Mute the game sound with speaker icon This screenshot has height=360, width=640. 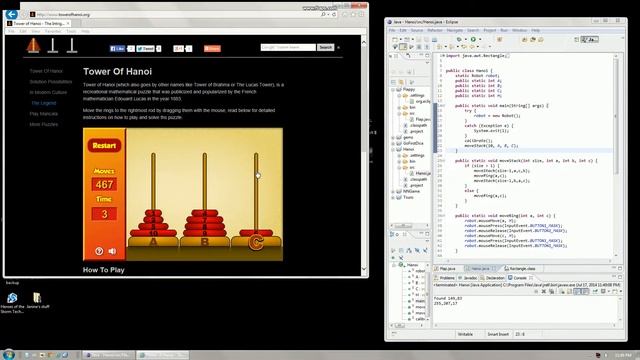pos(112,251)
